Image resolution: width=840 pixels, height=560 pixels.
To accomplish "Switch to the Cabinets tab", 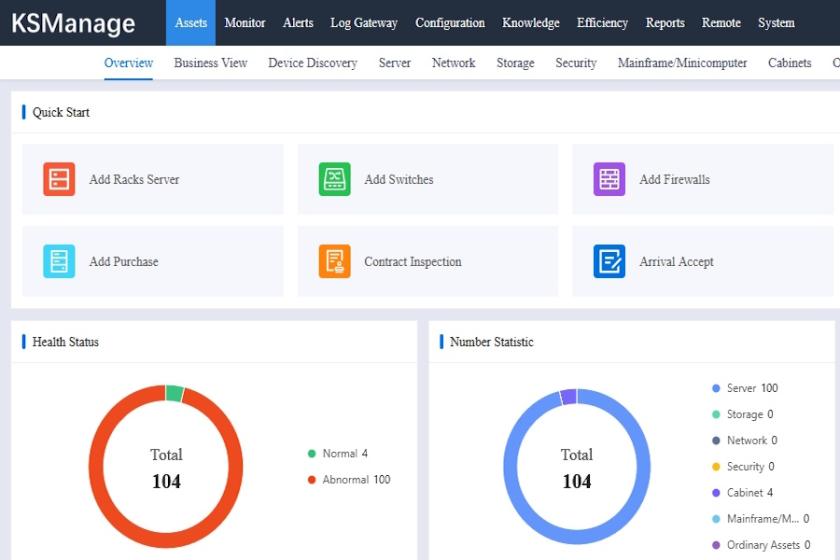I will tap(790, 63).
